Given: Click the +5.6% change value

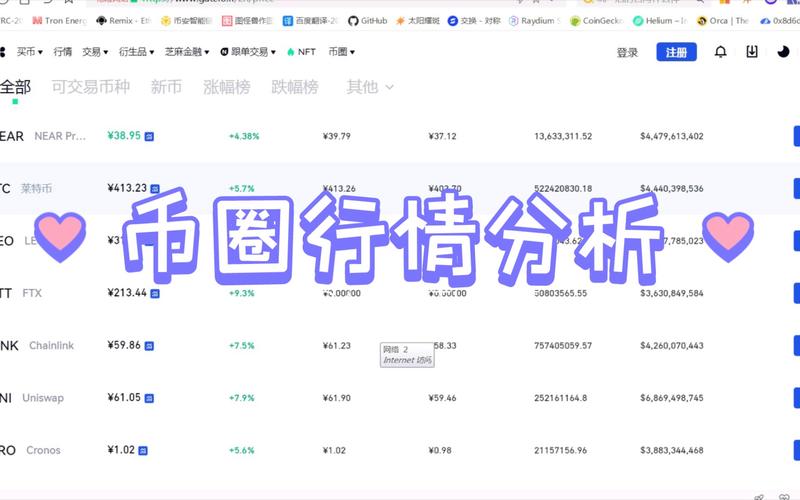Looking at the screenshot, I should (241, 451).
